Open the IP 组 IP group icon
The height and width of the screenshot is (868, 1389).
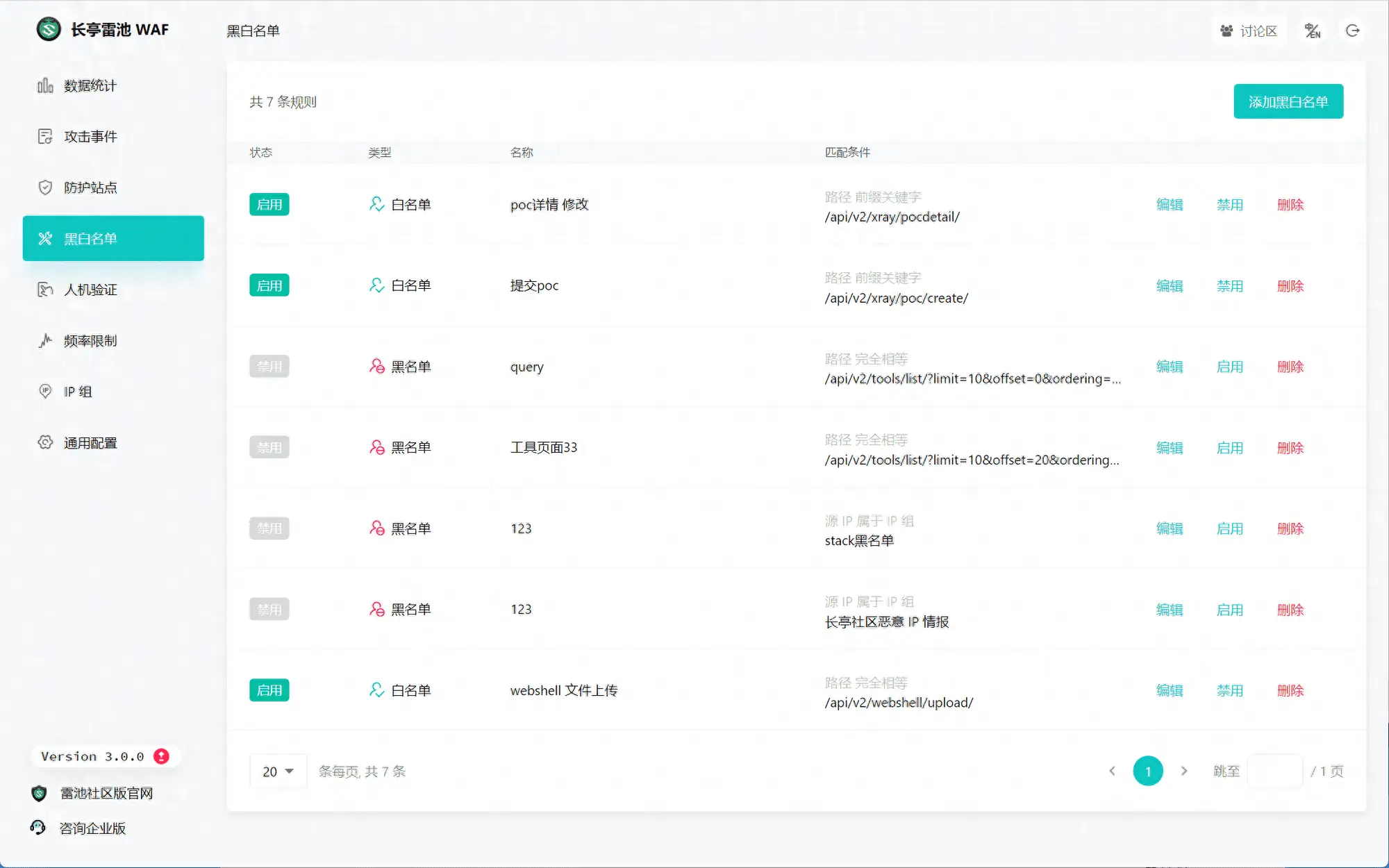click(44, 391)
